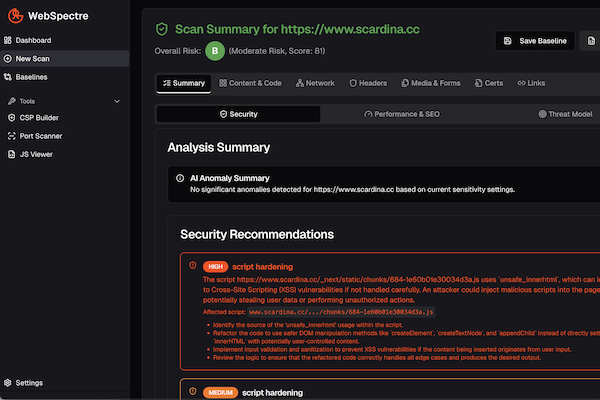
Task: Click the MEDIUM severity badge
Action: click(x=220, y=393)
